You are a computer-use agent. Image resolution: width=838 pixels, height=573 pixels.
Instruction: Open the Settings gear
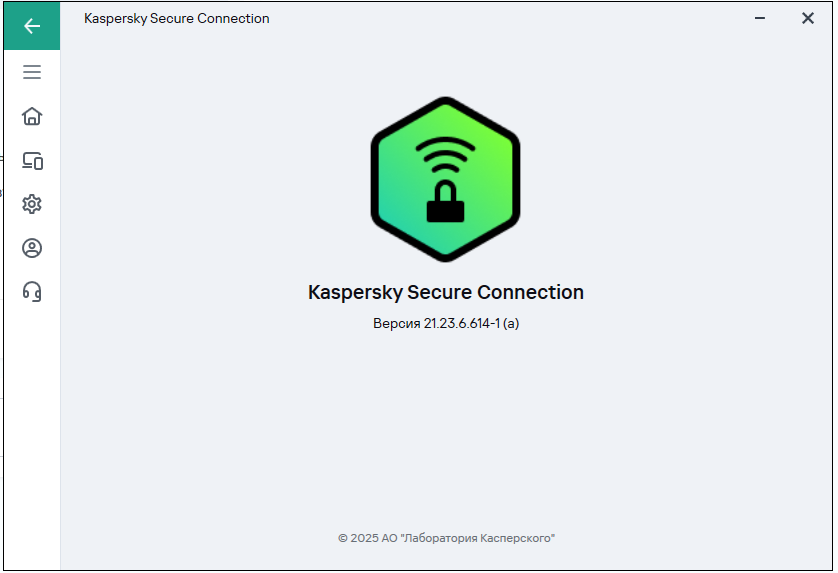click(x=32, y=204)
